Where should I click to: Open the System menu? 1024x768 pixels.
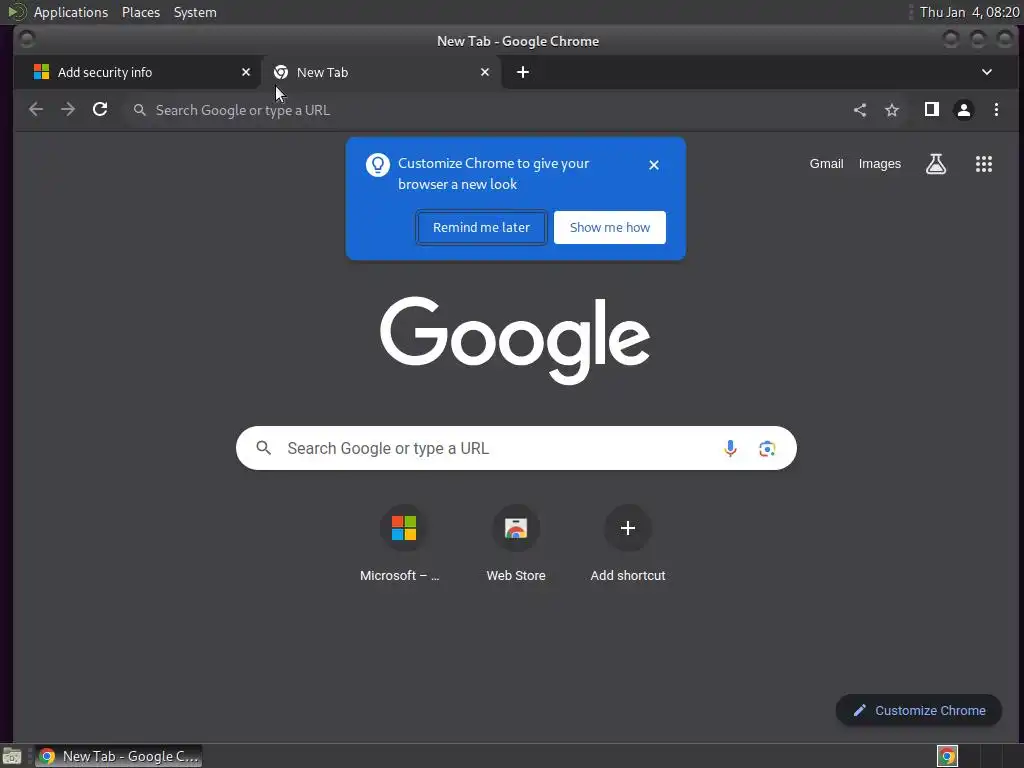(x=195, y=12)
